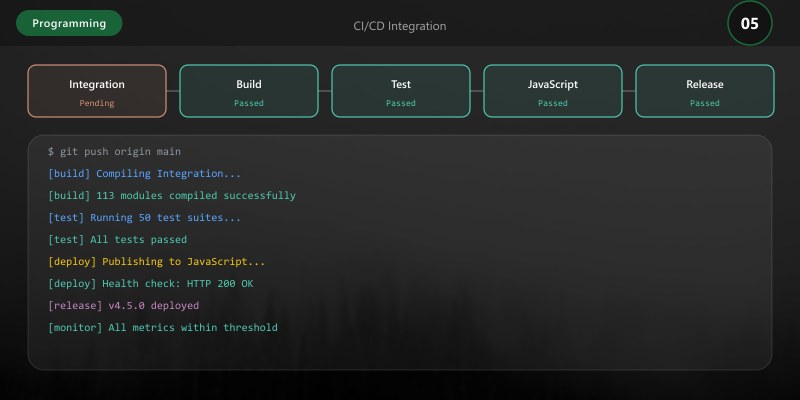
Task: Click the Passed status under Release
Action: click(705, 103)
